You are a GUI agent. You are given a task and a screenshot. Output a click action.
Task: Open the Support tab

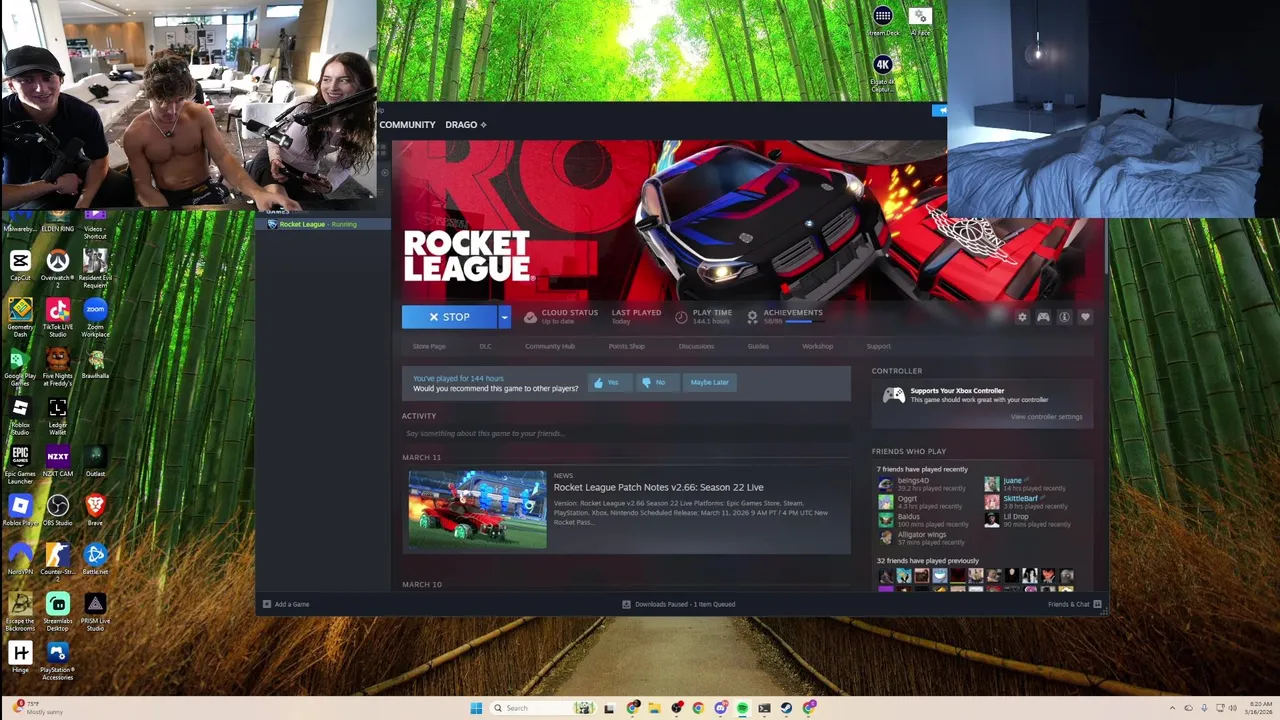(878, 346)
